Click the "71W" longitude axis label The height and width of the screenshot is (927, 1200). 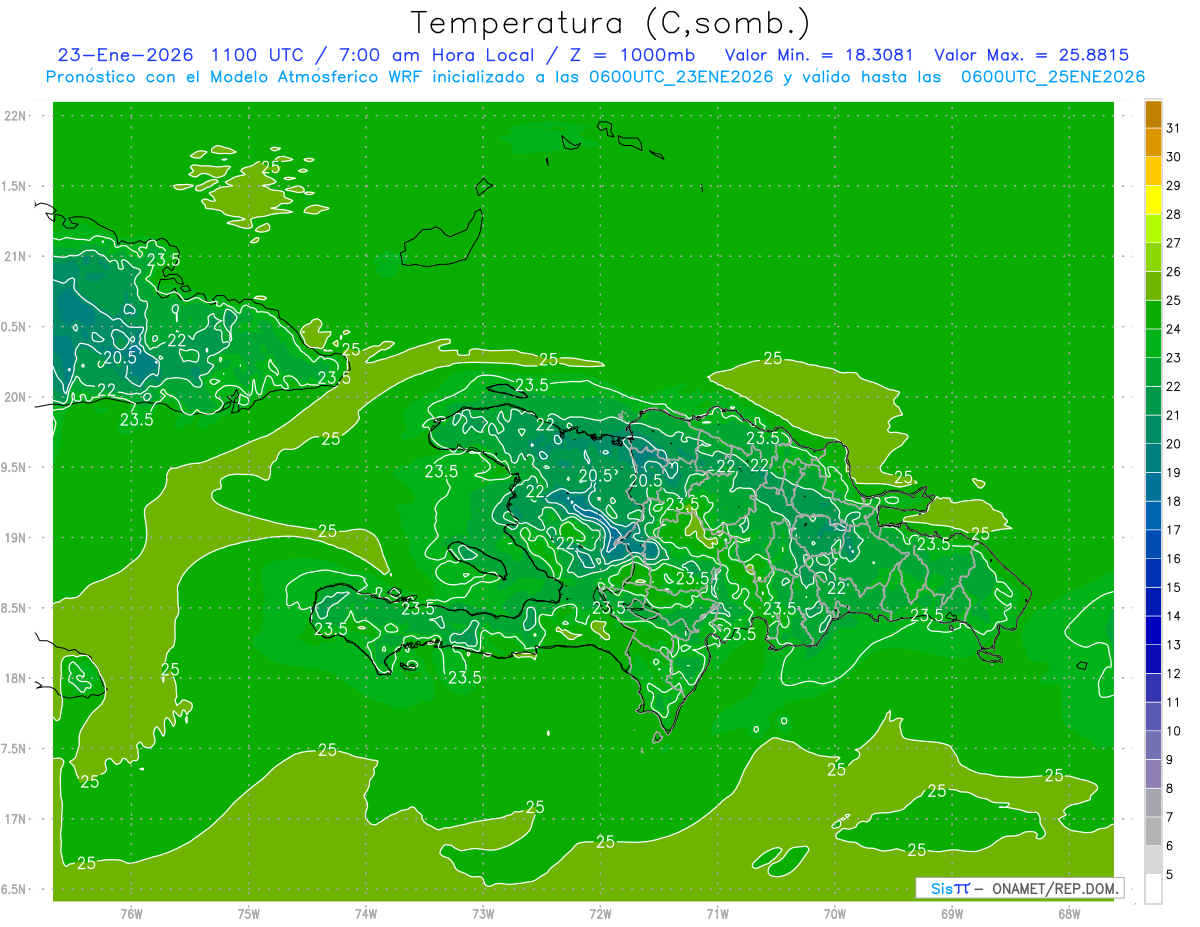717,914
